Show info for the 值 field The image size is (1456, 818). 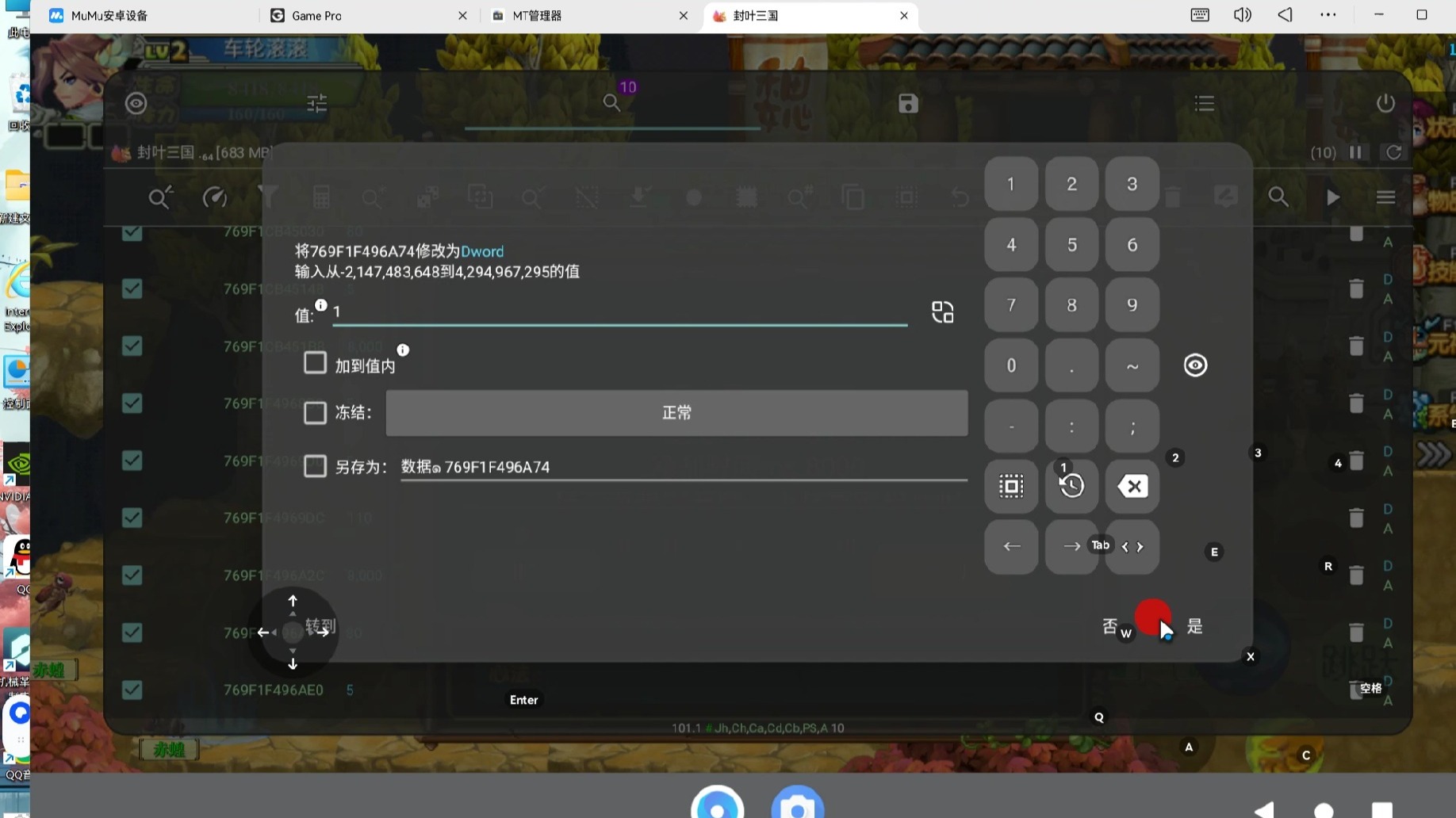coord(320,305)
